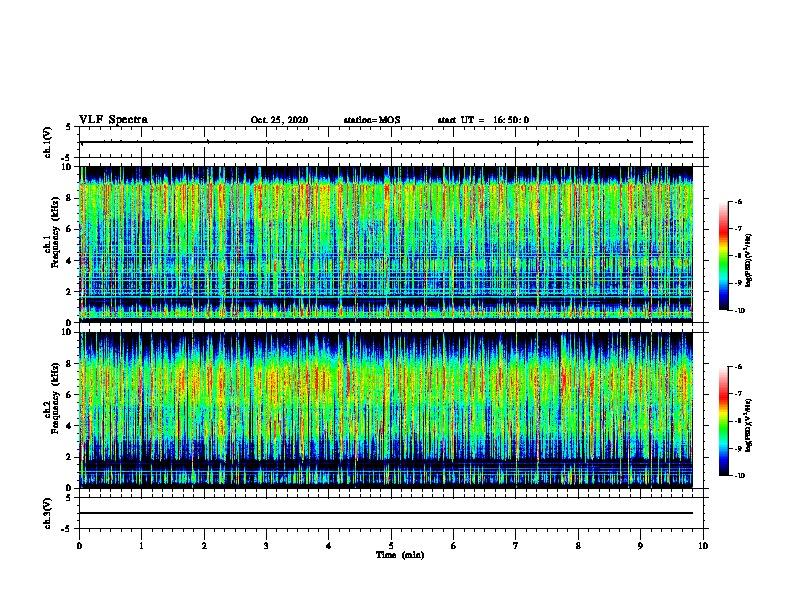Click time axis tick label "3"

266,546
